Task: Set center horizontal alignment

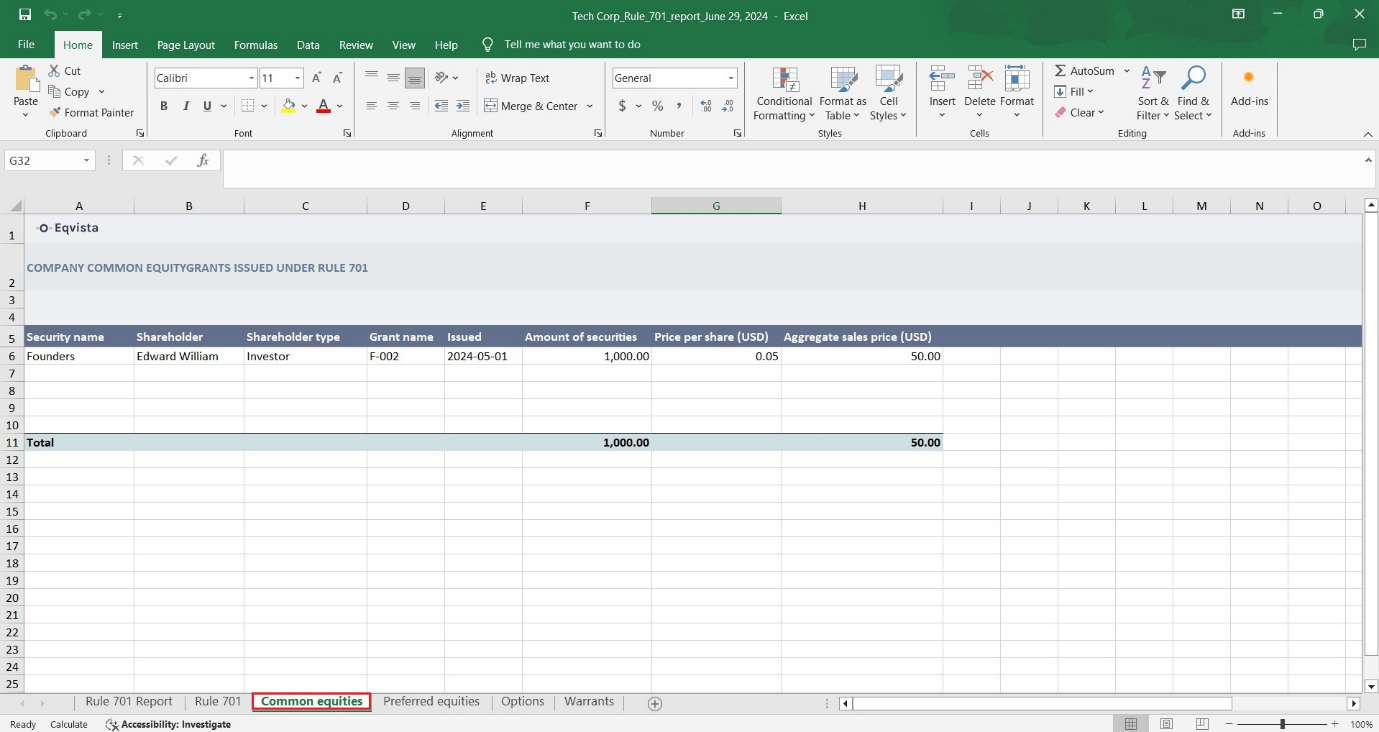Action: coord(393,106)
